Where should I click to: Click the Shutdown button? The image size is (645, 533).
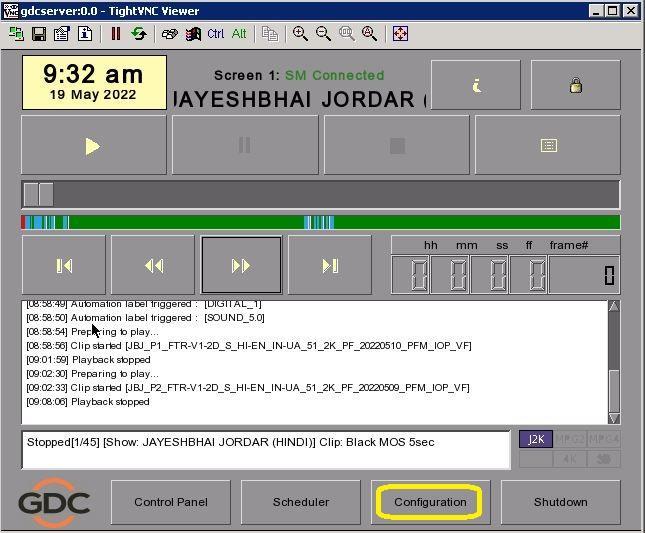561,502
